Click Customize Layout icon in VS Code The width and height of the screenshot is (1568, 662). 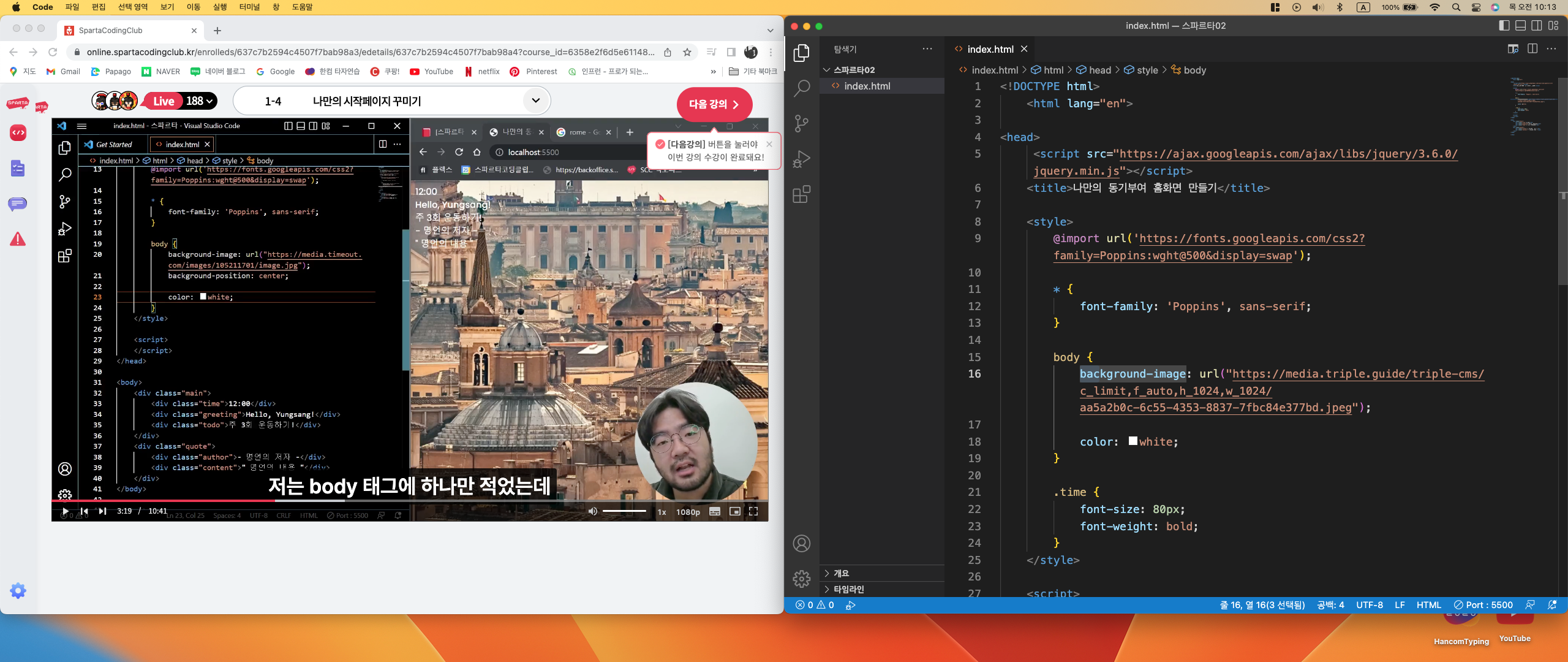pos(1553,26)
